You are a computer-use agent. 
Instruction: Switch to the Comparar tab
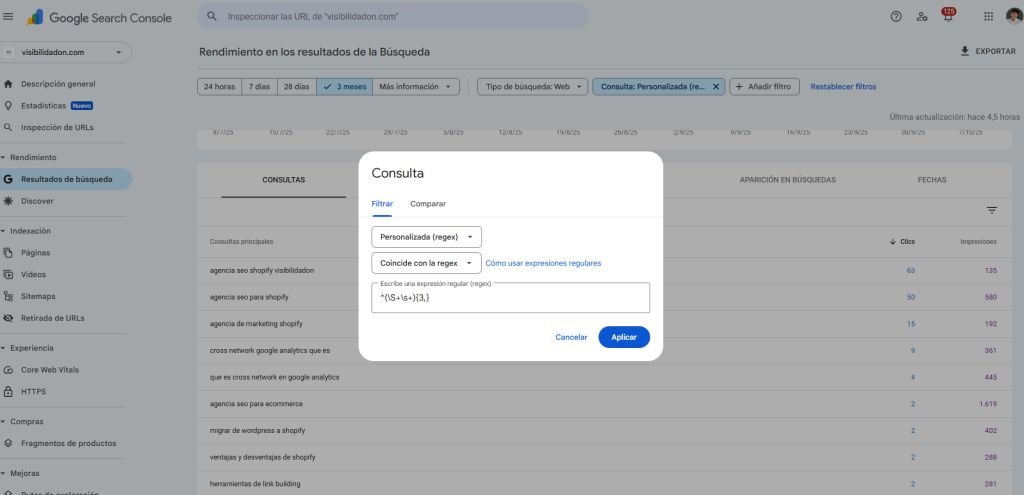428,203
